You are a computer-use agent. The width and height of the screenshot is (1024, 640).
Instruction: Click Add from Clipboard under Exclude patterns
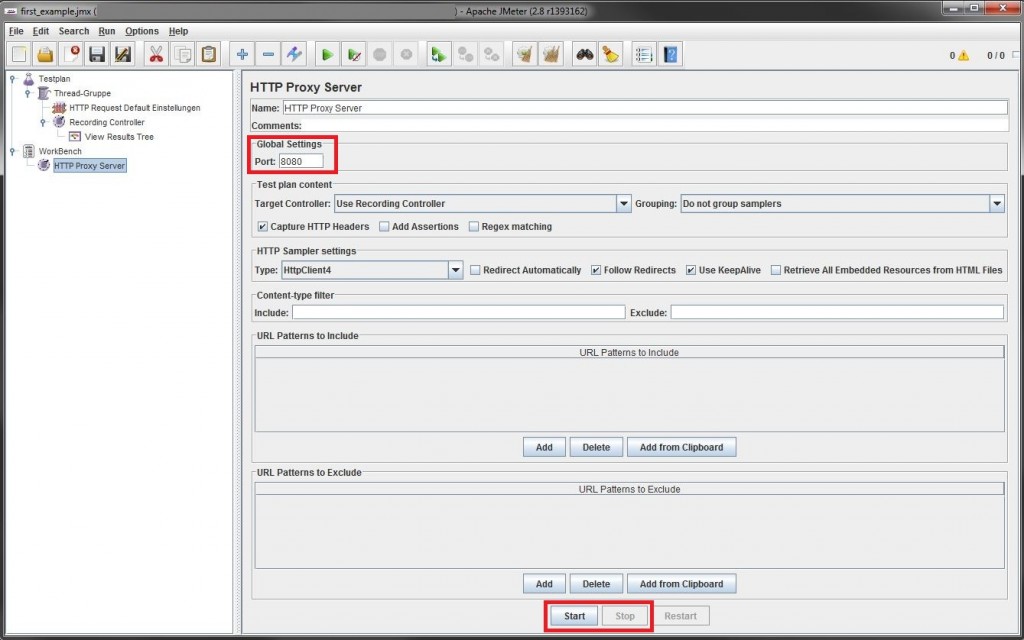(x=682, y=584)
